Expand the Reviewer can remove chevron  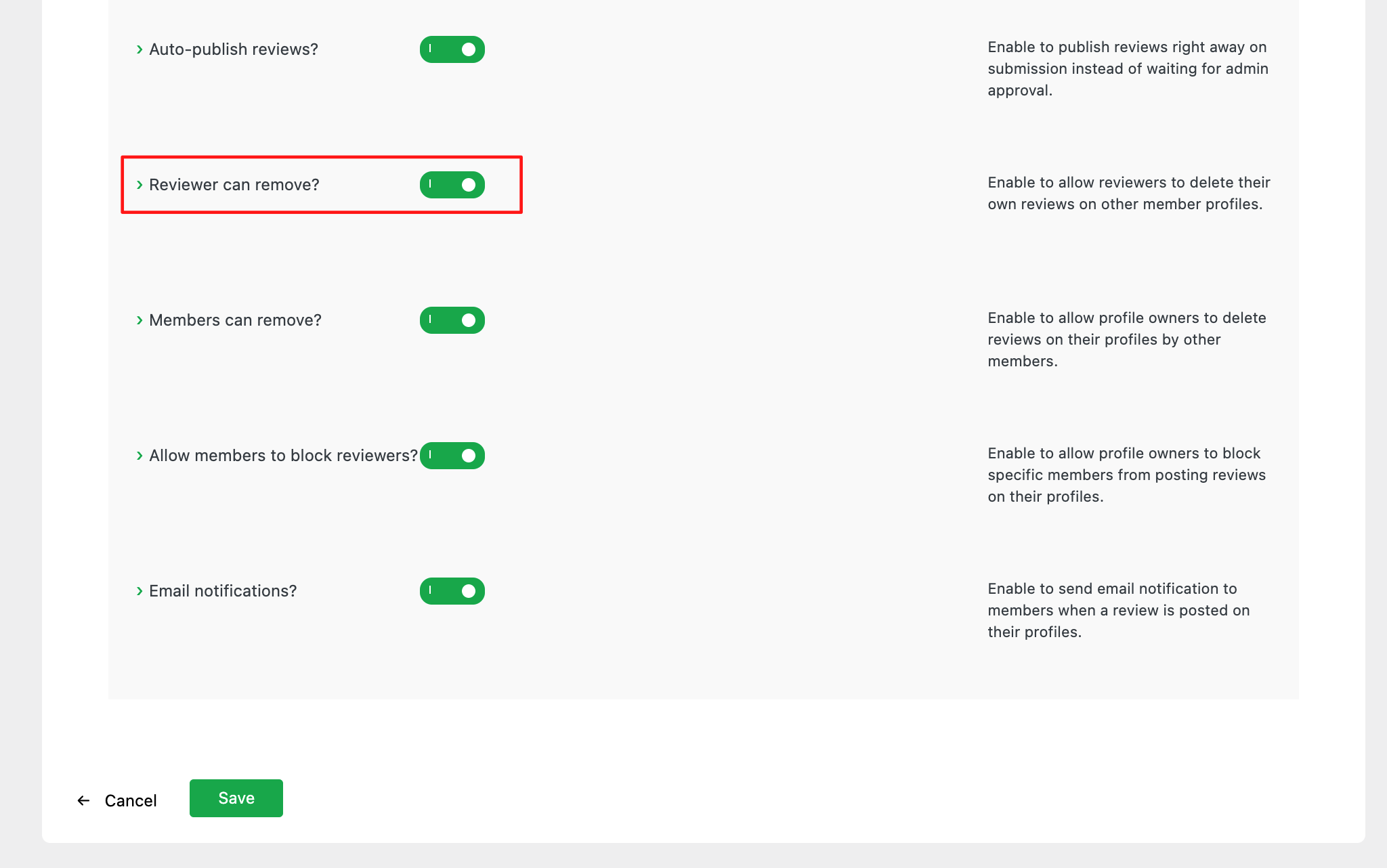140,185
